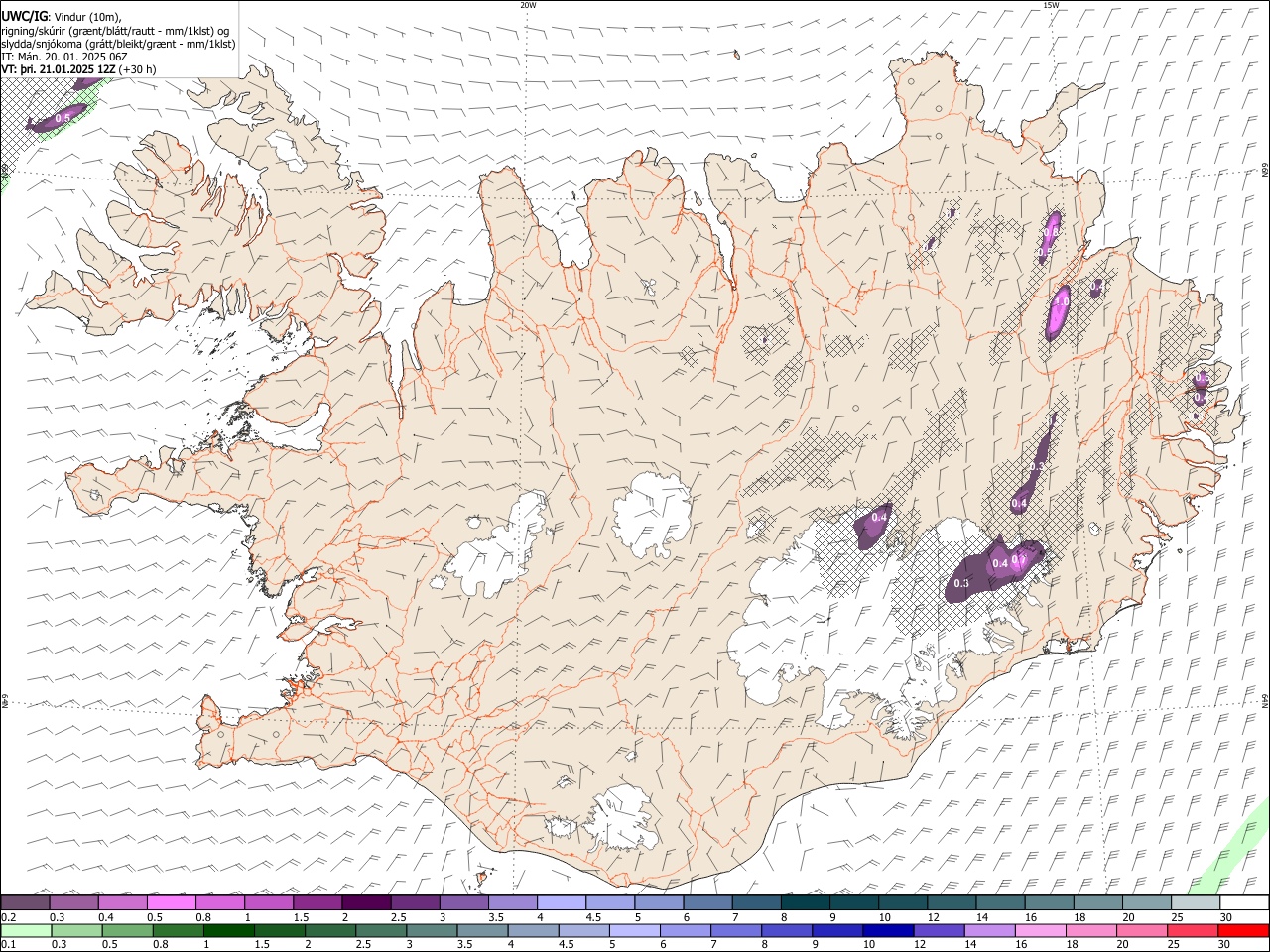Click the 1.0 value on the bright magenta precipitation patch

coord(1061,300)
